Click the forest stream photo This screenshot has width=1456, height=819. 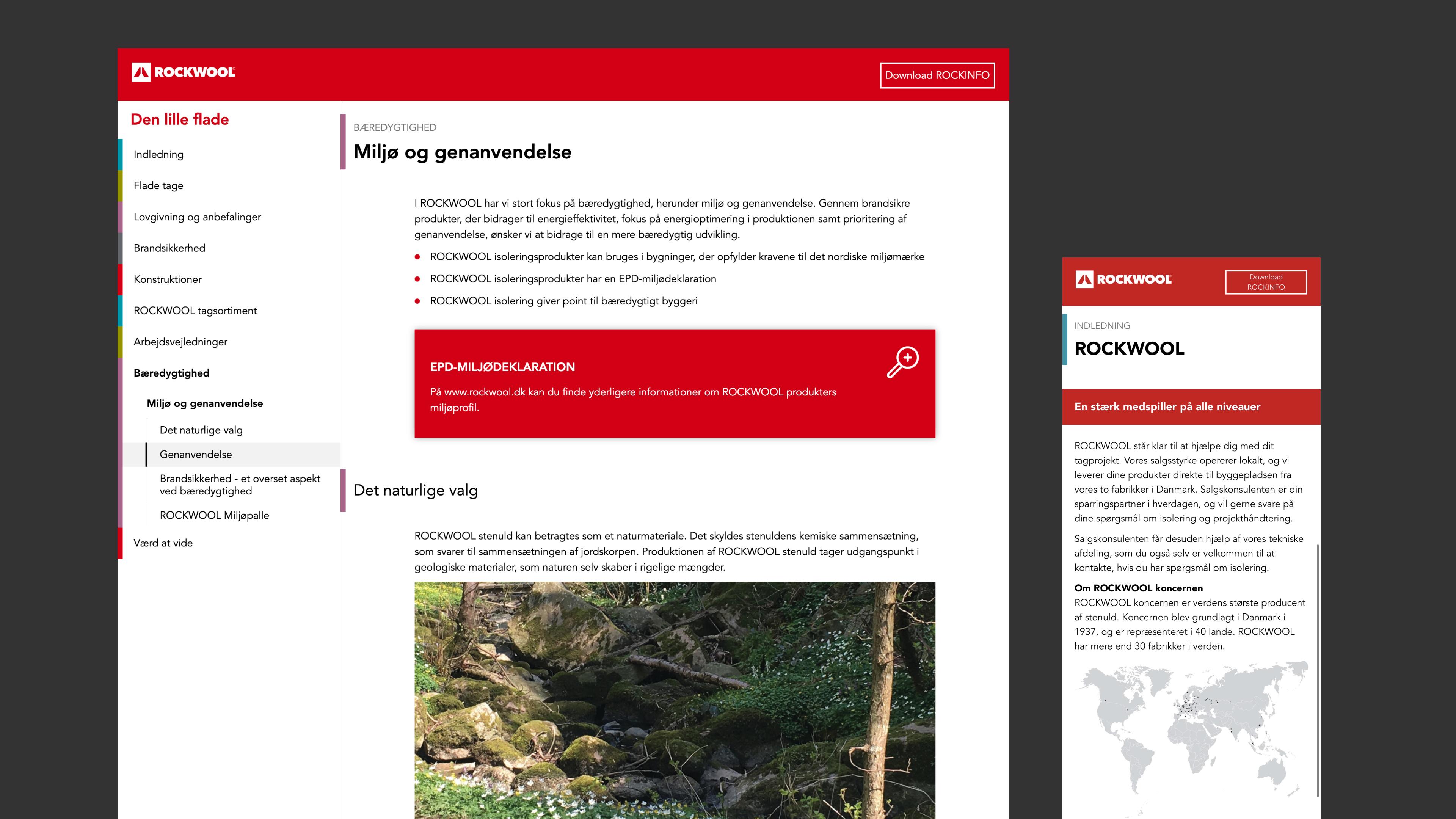tap(674, 700)
